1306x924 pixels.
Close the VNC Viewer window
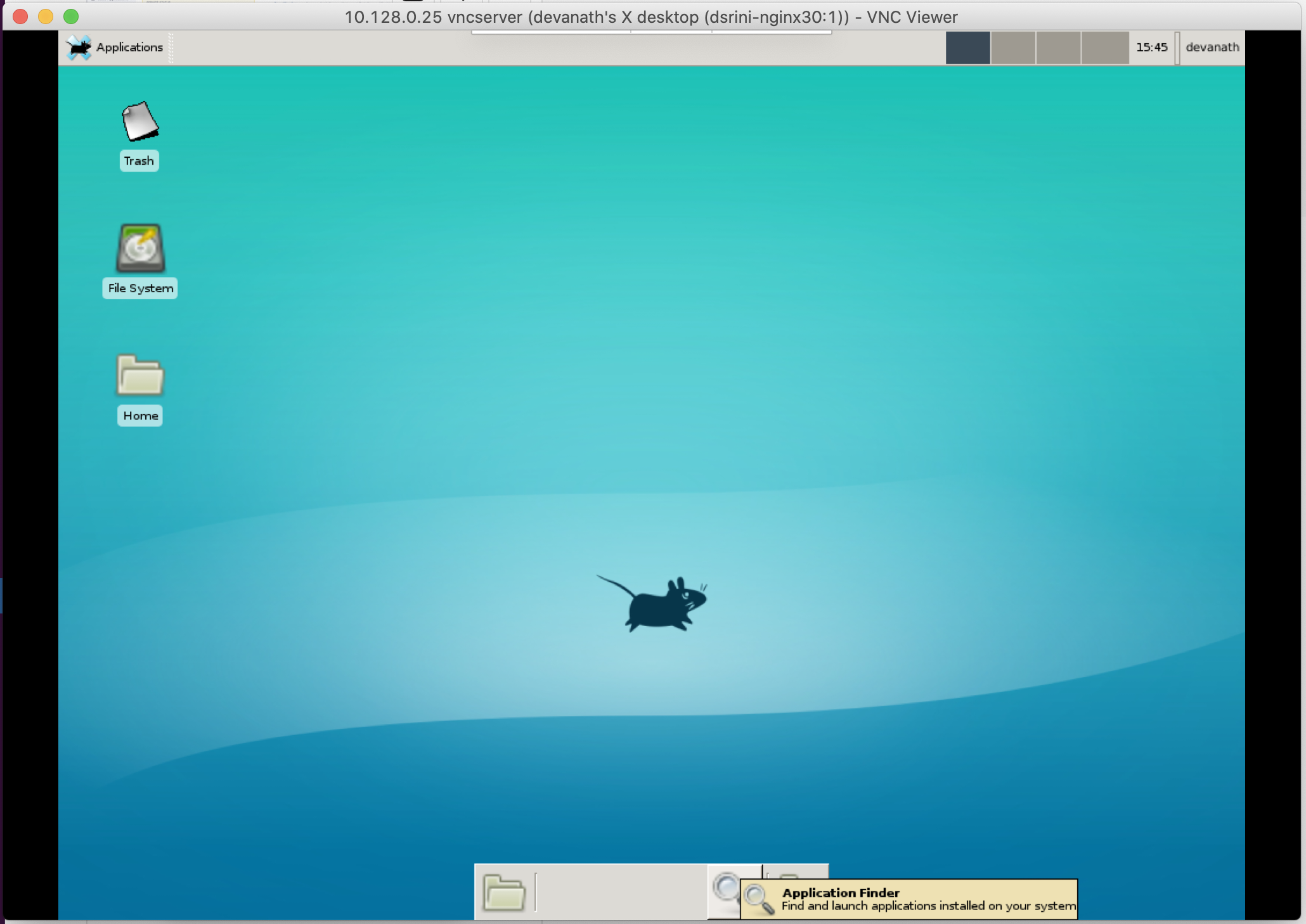click(x=20, y=16)
